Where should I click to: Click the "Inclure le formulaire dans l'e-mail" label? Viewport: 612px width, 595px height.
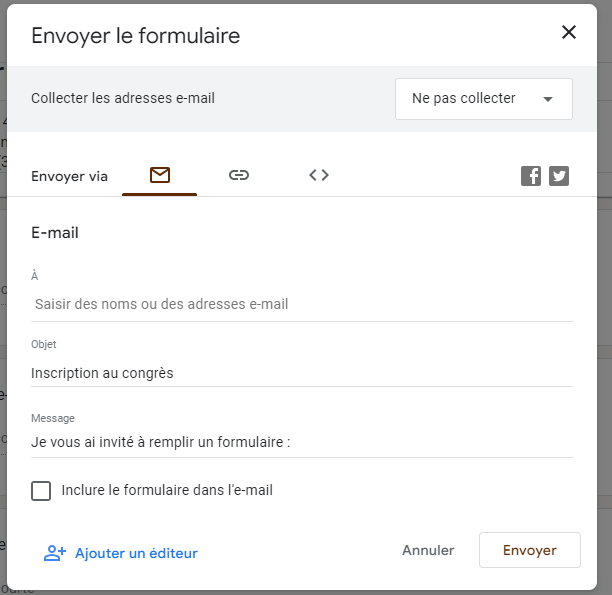click(x=167, y=491)
